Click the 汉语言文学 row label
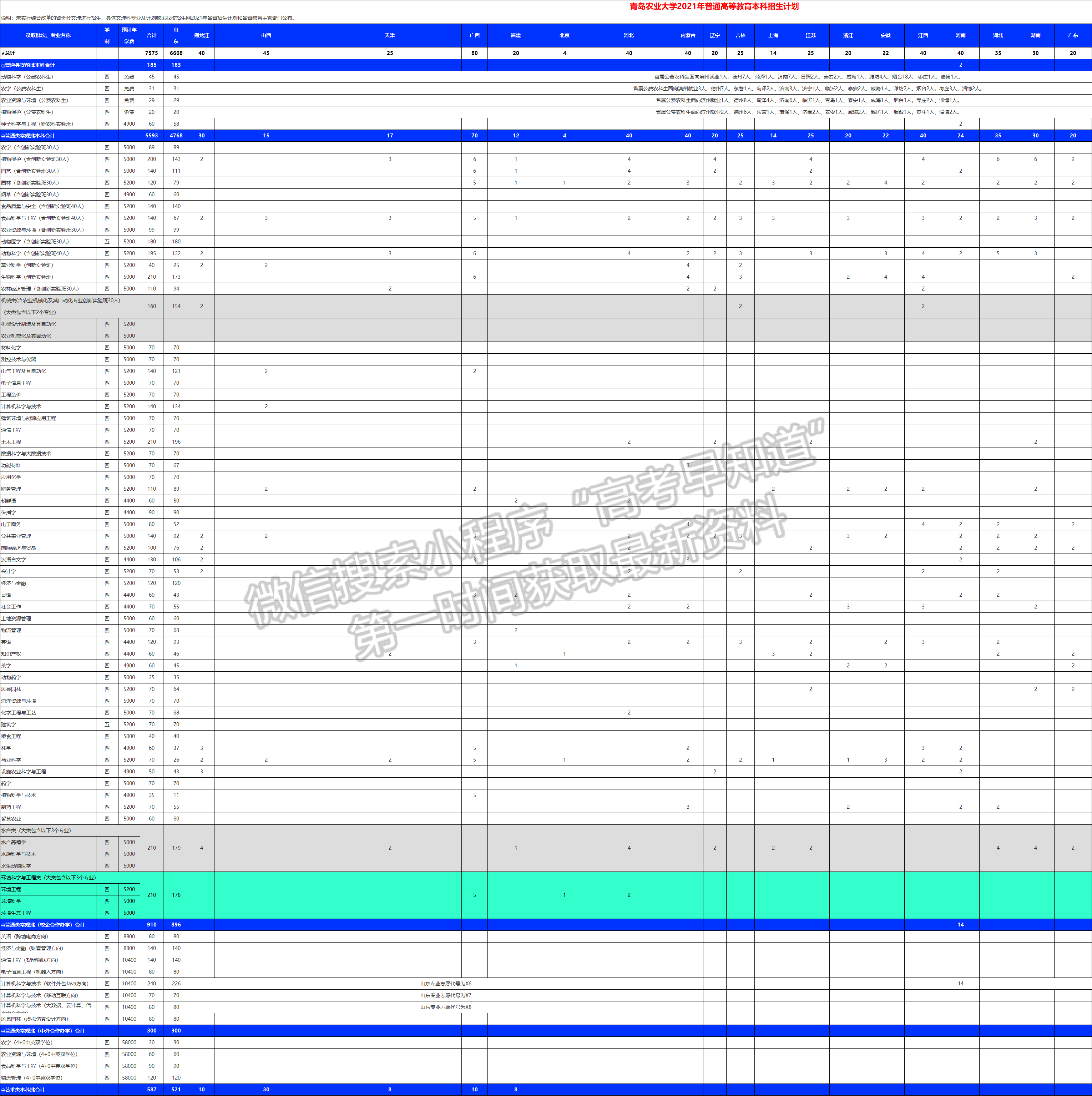 click(x=14, y=560)
